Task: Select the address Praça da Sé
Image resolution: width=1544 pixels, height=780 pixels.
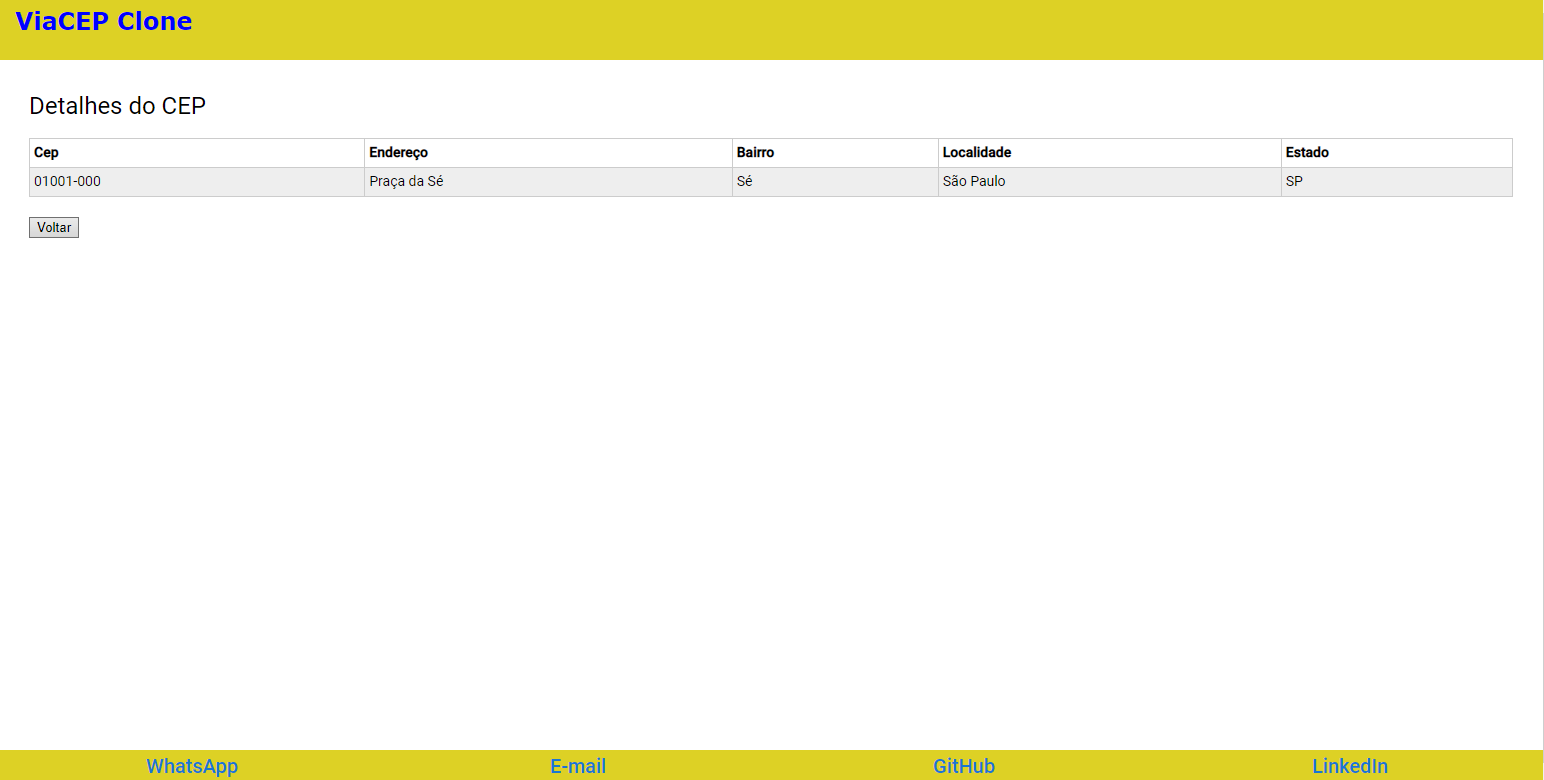Action: coord(406,181)
